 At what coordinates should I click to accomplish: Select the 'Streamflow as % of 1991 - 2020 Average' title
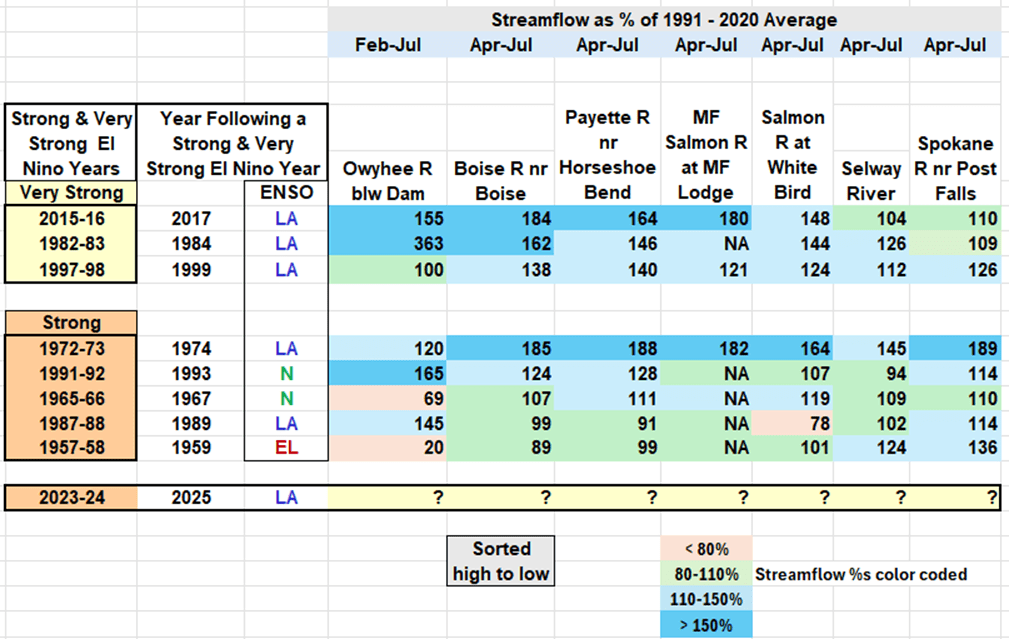664,19
